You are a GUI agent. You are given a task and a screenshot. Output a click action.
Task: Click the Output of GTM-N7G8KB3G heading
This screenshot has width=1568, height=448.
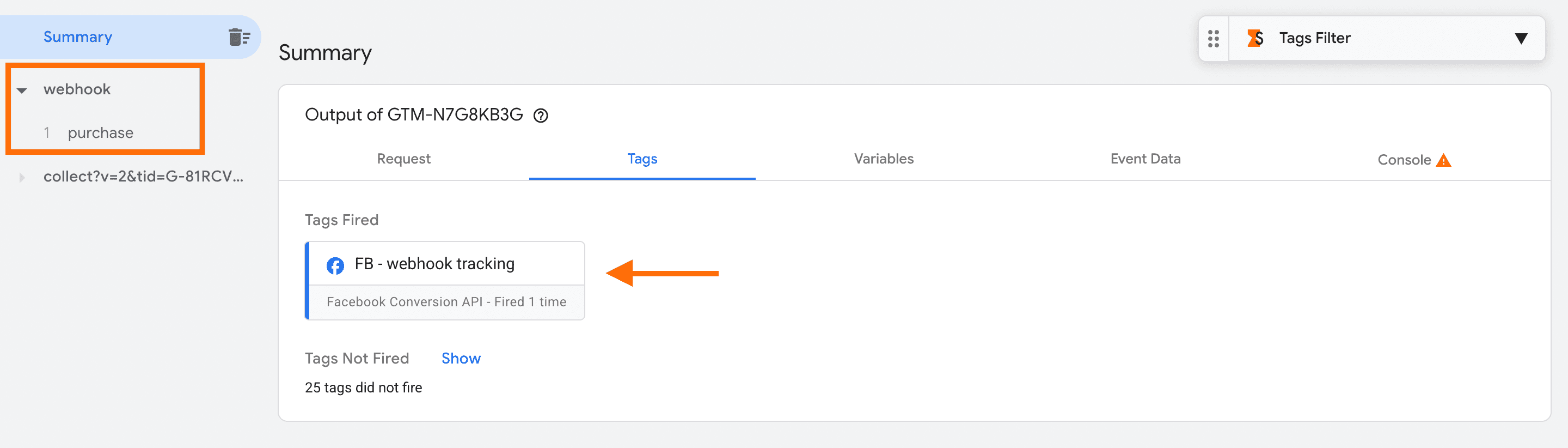pos(415,114)
